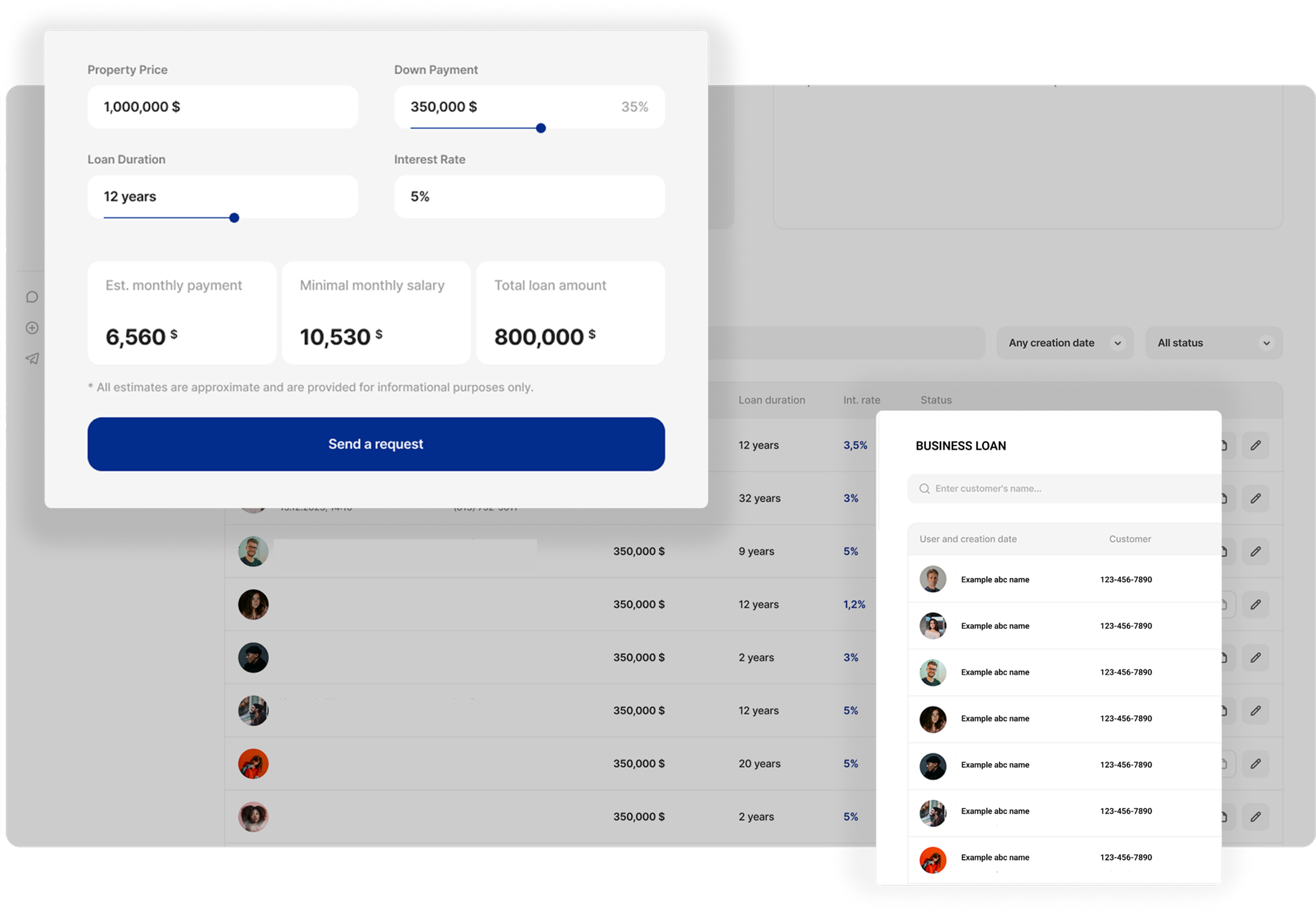Click the BUSINESS LOAN panel title
The height and width of the screenshot is (916, 1316).
961,446
